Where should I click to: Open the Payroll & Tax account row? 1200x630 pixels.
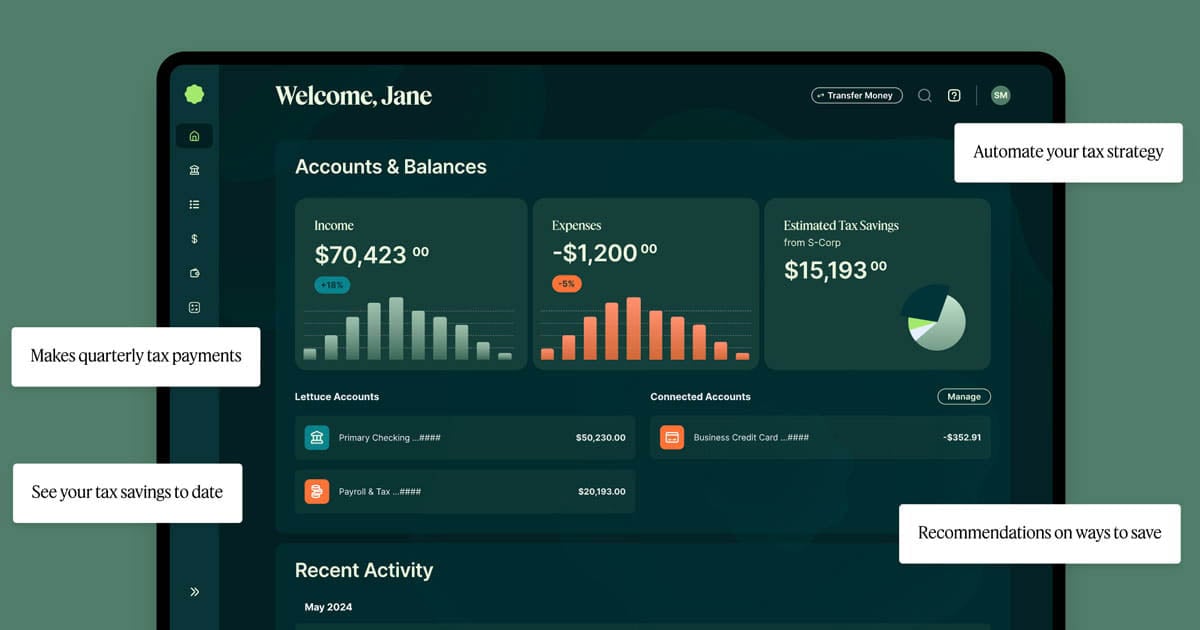pyautogui.click(x=465, y=491)
